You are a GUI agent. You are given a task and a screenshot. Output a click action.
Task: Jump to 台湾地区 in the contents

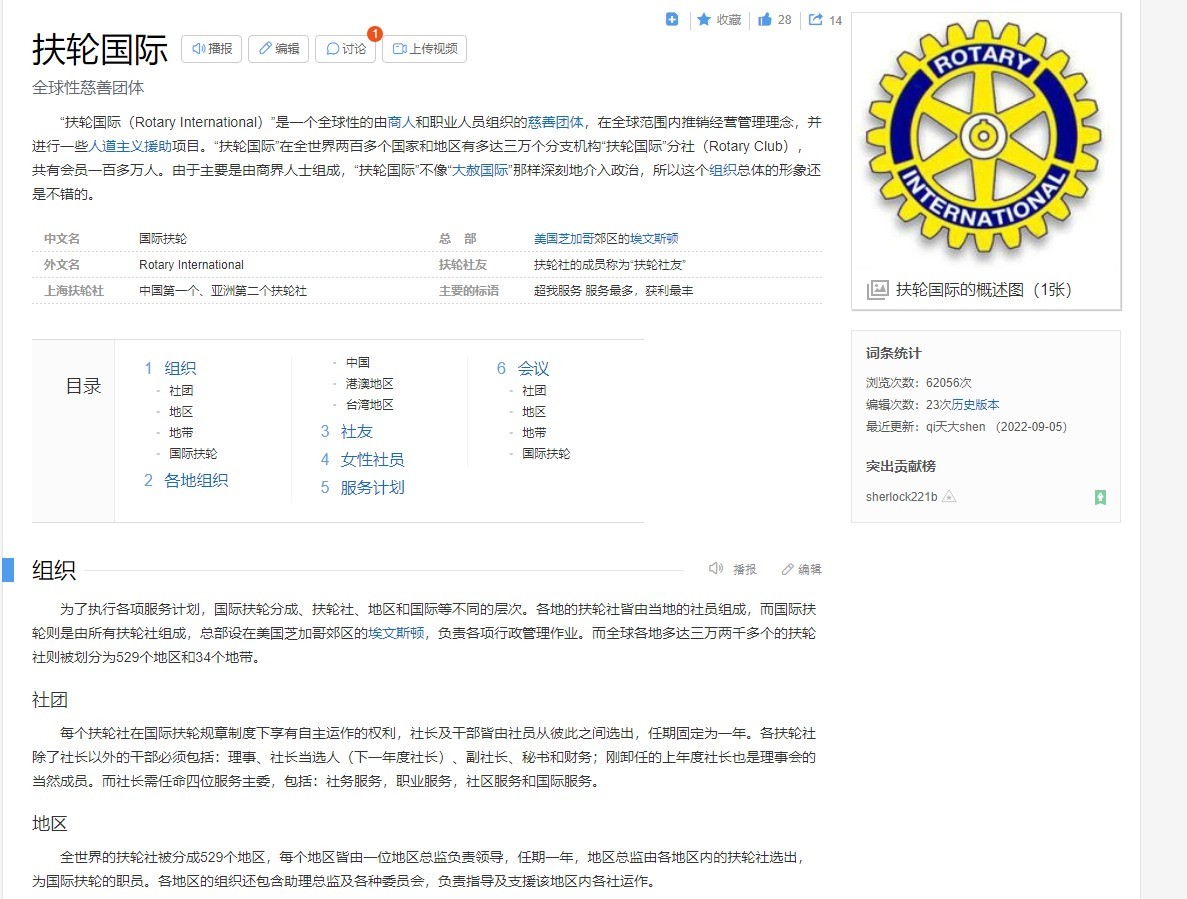(369, 405)
